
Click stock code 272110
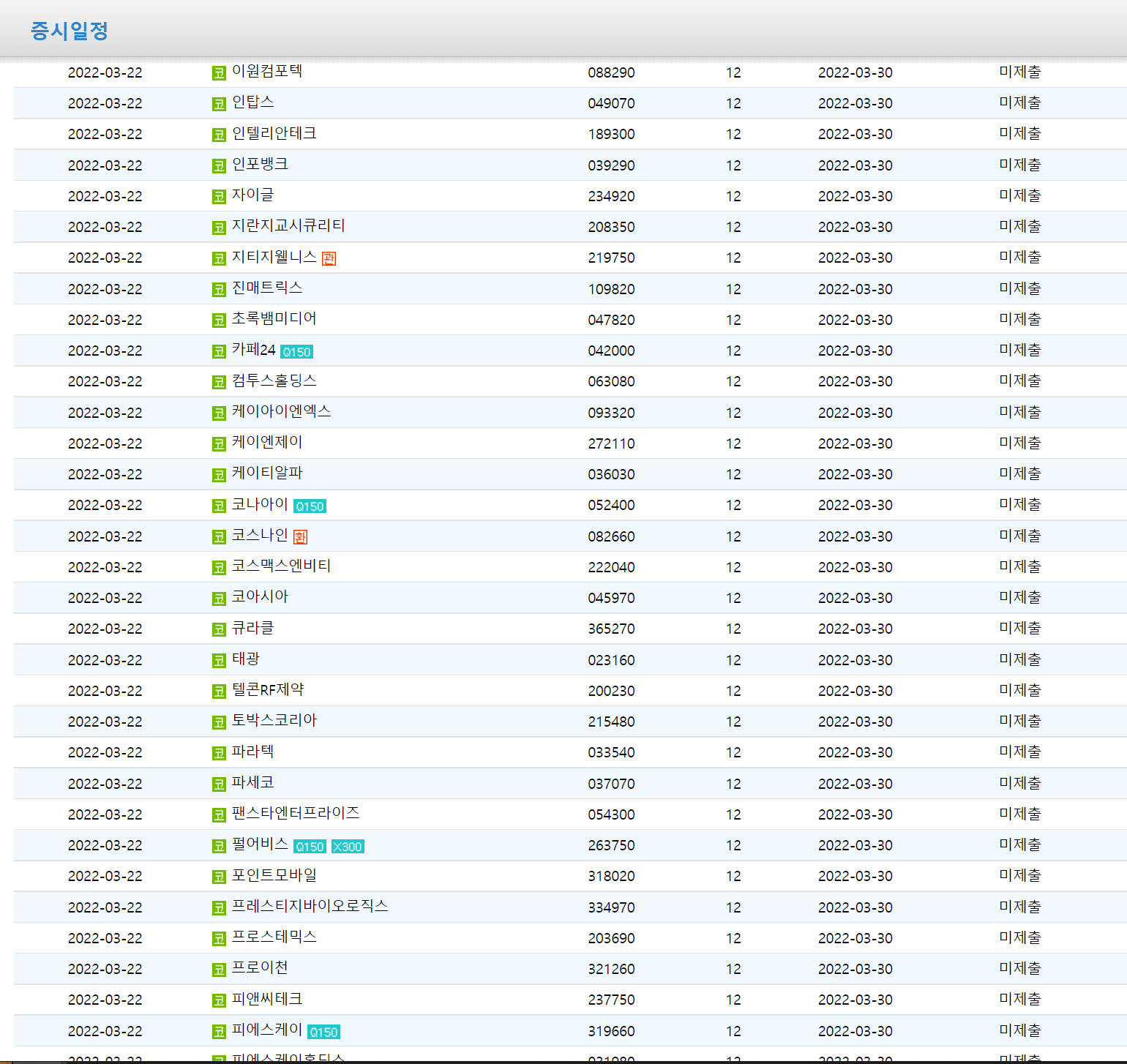point(612,444)
